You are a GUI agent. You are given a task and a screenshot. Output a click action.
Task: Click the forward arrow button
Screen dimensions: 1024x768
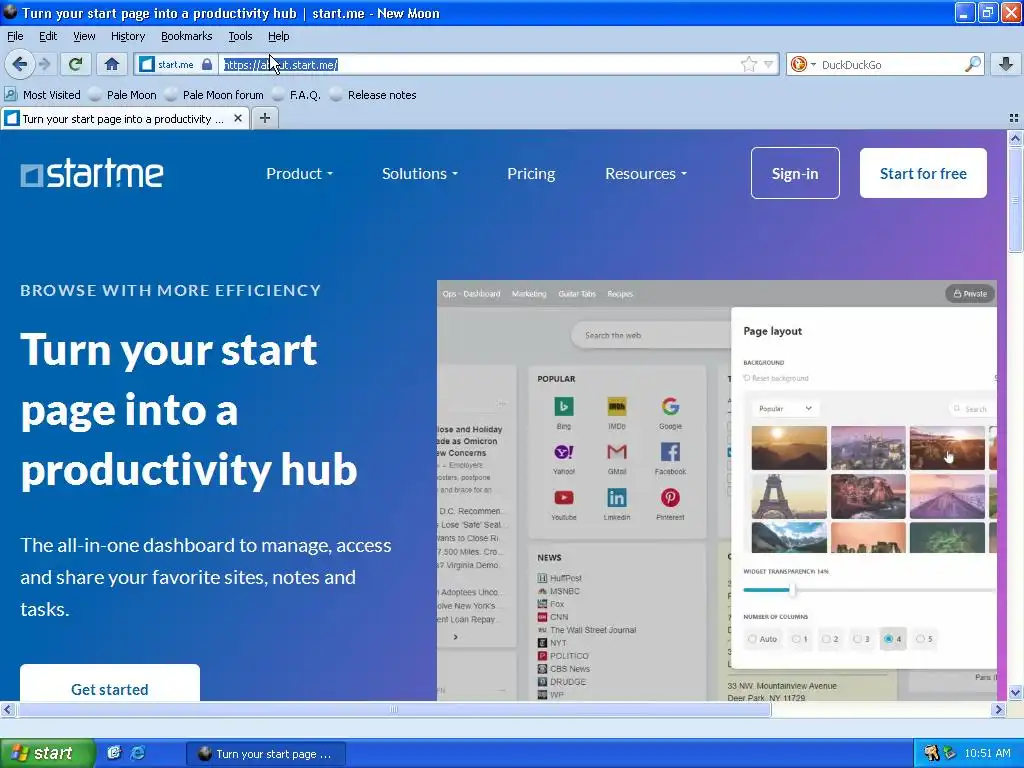[44, 64]
